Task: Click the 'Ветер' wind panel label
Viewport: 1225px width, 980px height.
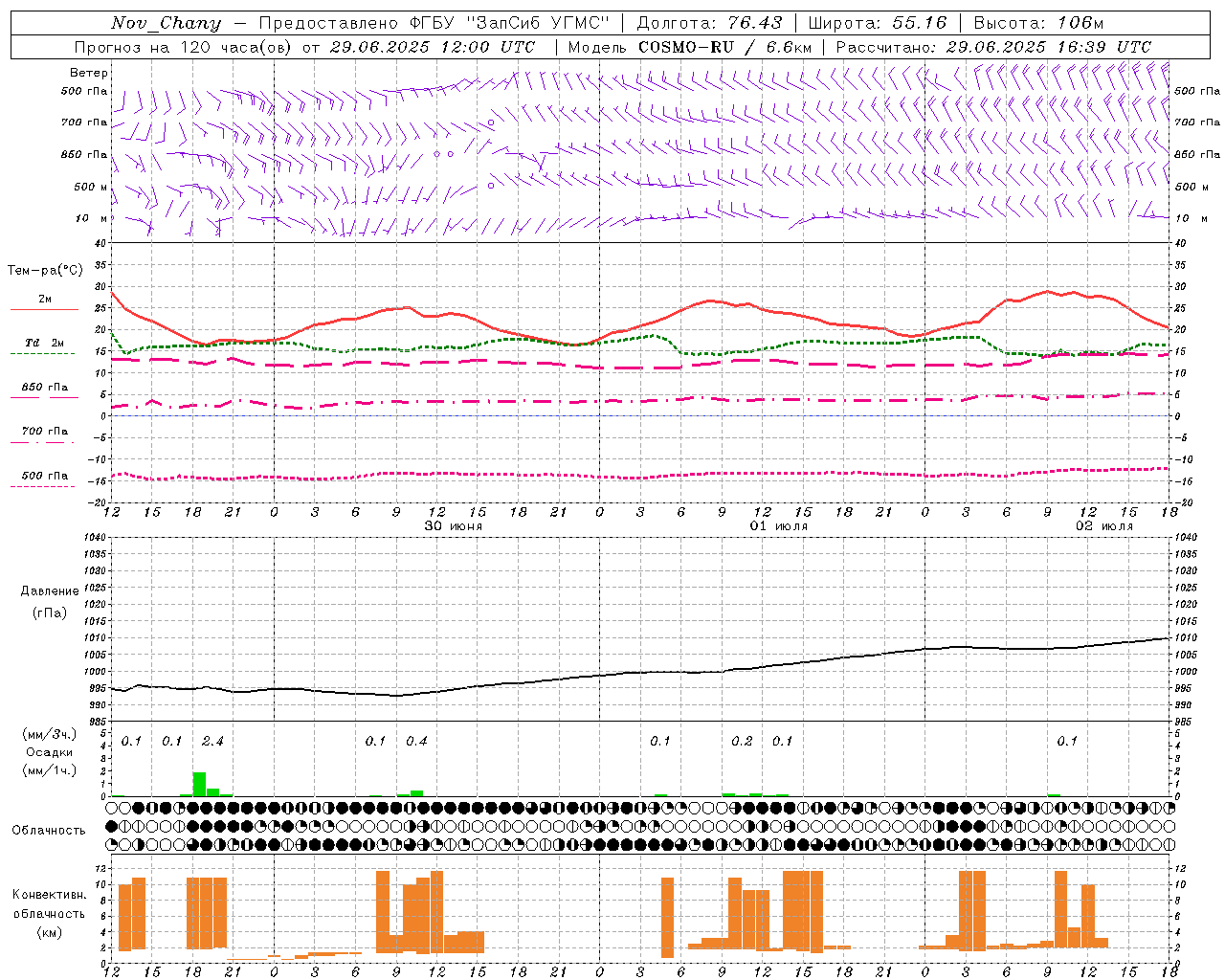Action: tap(89, 73)
